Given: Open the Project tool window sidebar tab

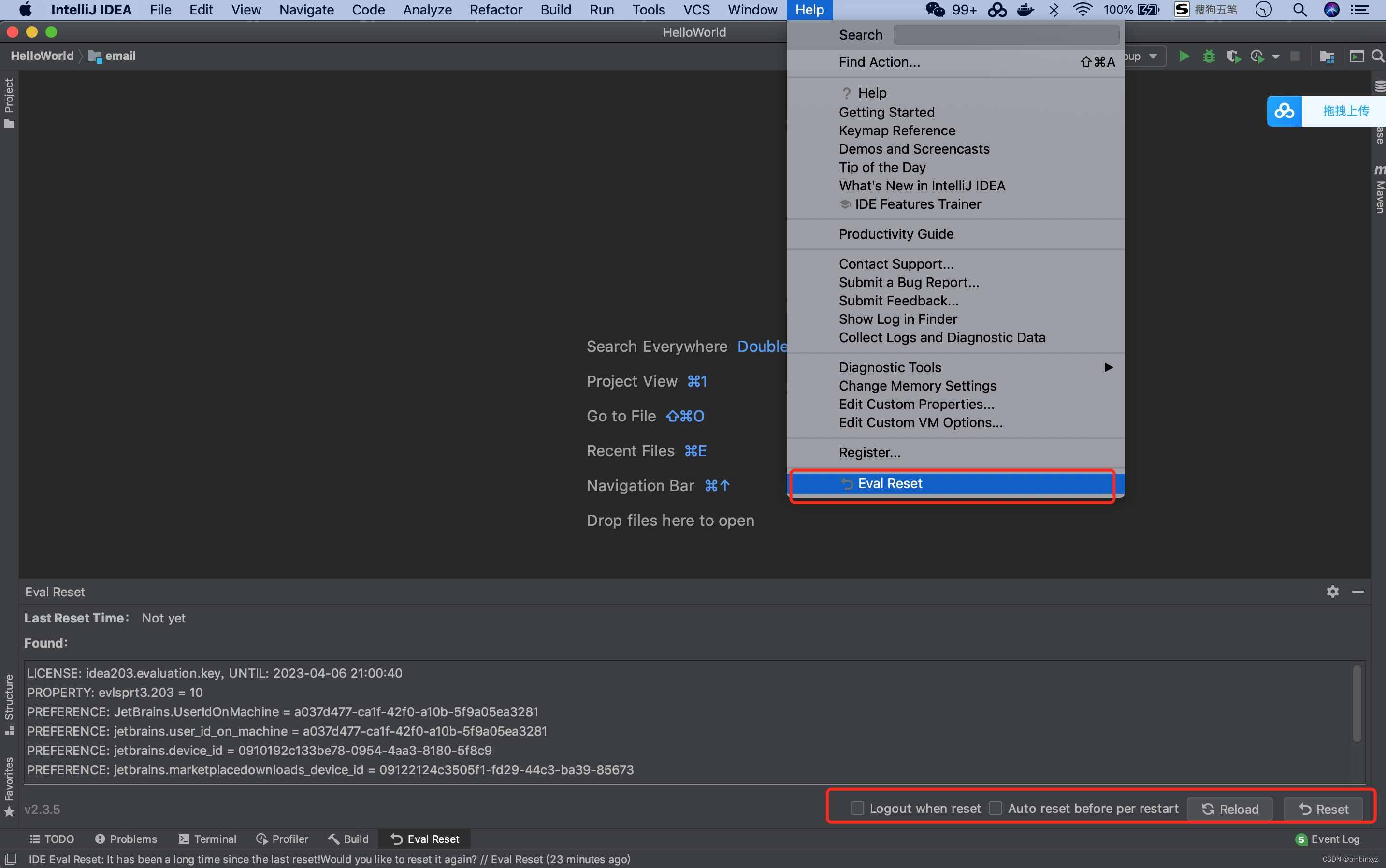Looking at the screenshot, I should 9,103.
